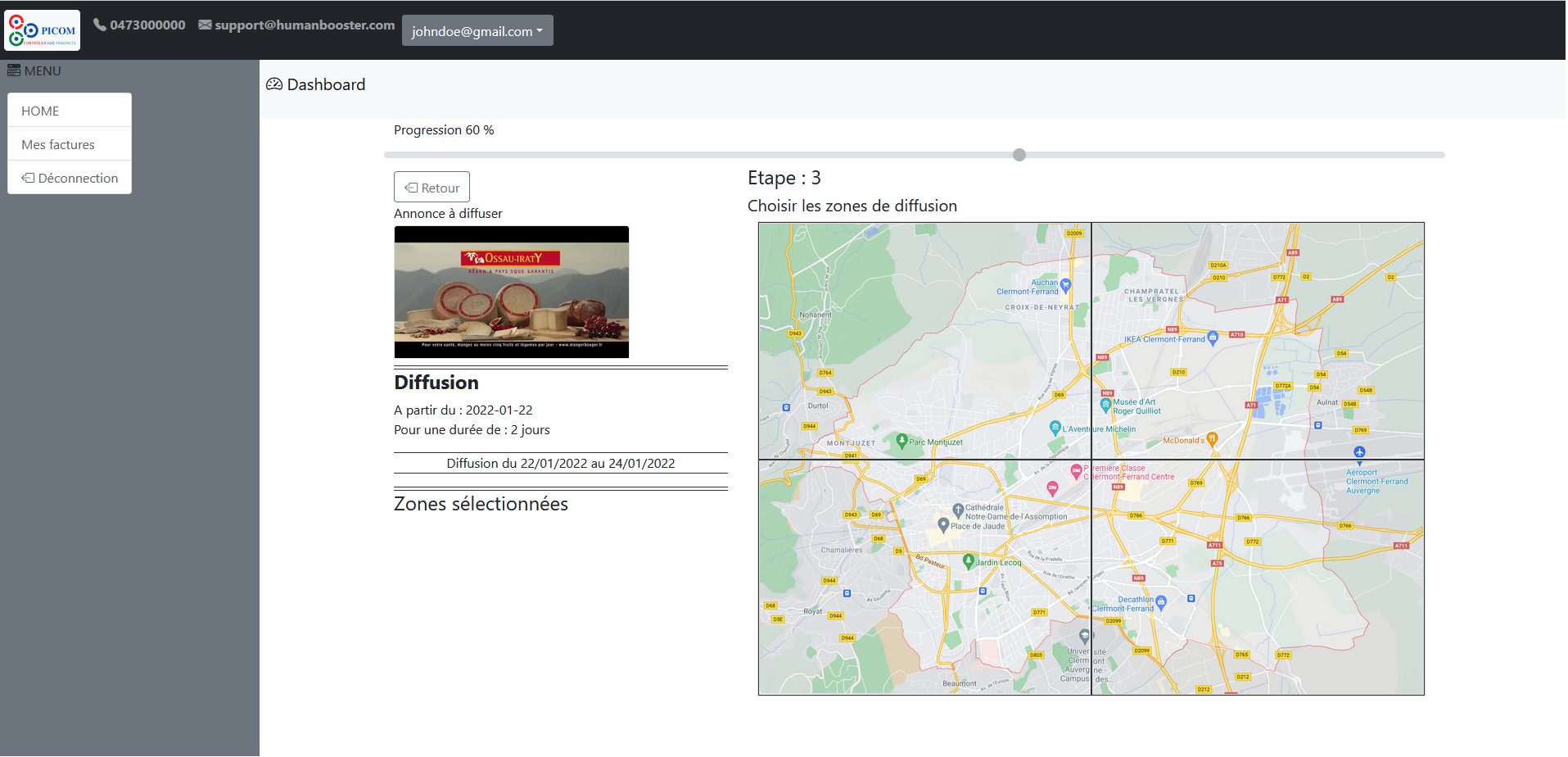The height and width of the screenshot is (757, 1568).
Task: Click the envelope icon beside support email
Action: pos(205,25)
